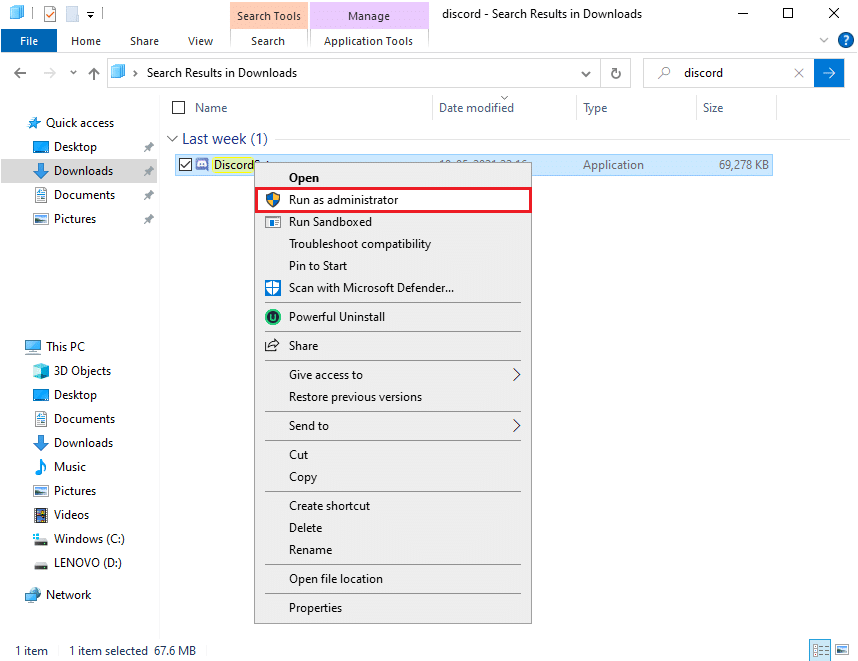Open Windows (C:) drive in sidebar
This screenshot has height=661, width=858.
pyautogui.click(x=88, y=539)
